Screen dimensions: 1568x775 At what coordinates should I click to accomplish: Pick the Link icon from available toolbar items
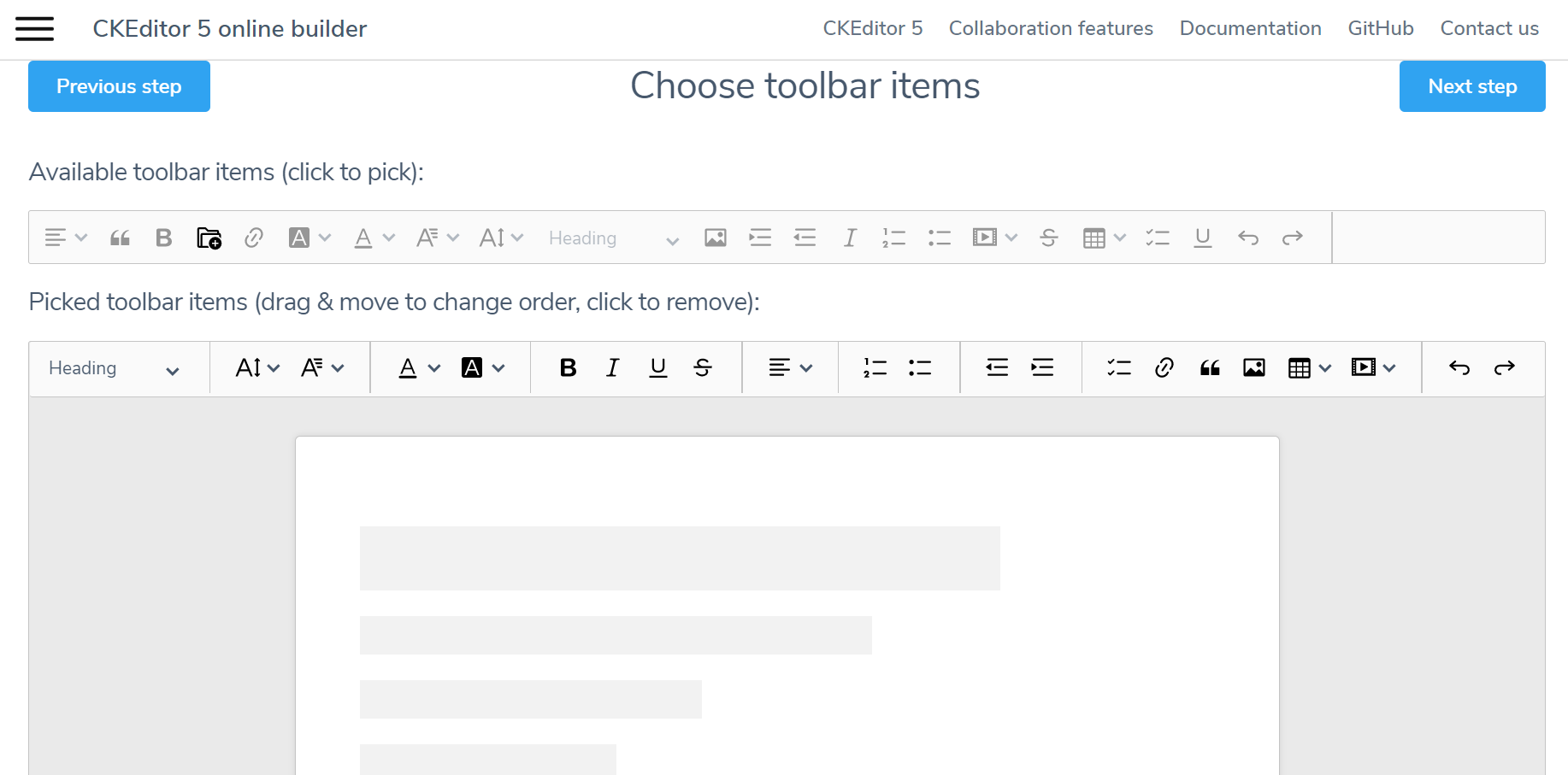(254, 238)
